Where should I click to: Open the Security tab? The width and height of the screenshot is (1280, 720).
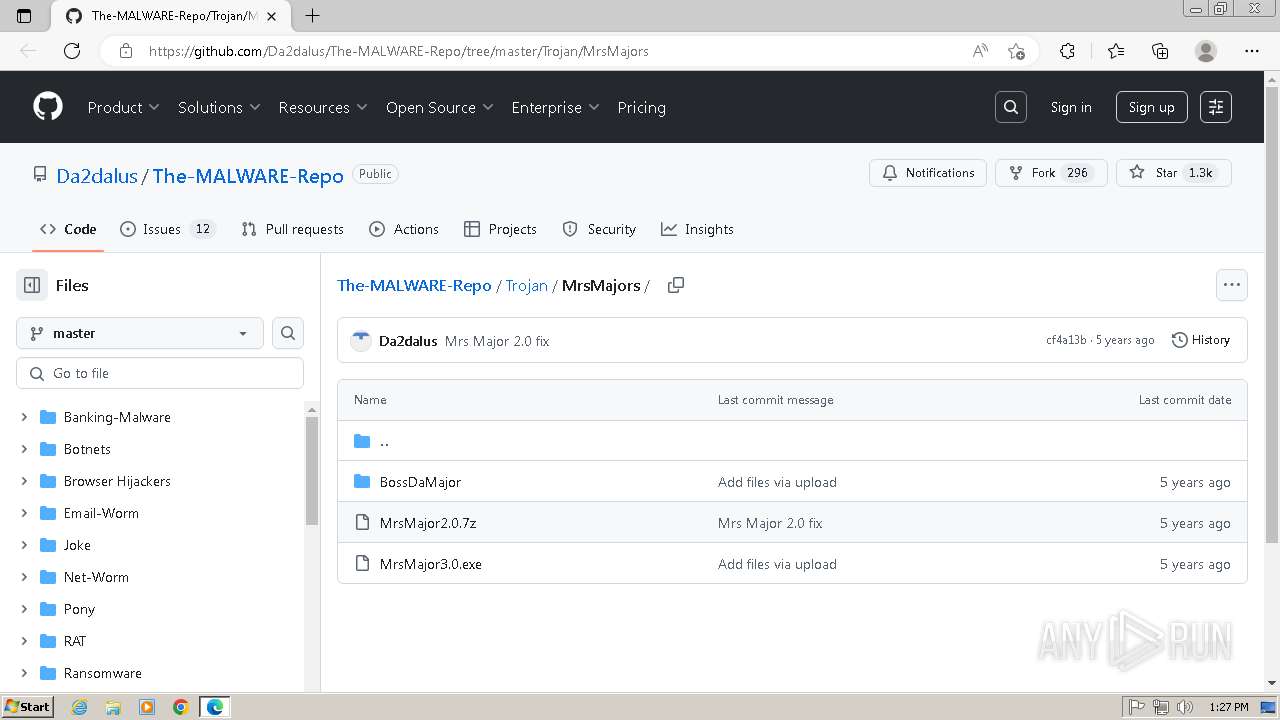click(x=599, y=229)
